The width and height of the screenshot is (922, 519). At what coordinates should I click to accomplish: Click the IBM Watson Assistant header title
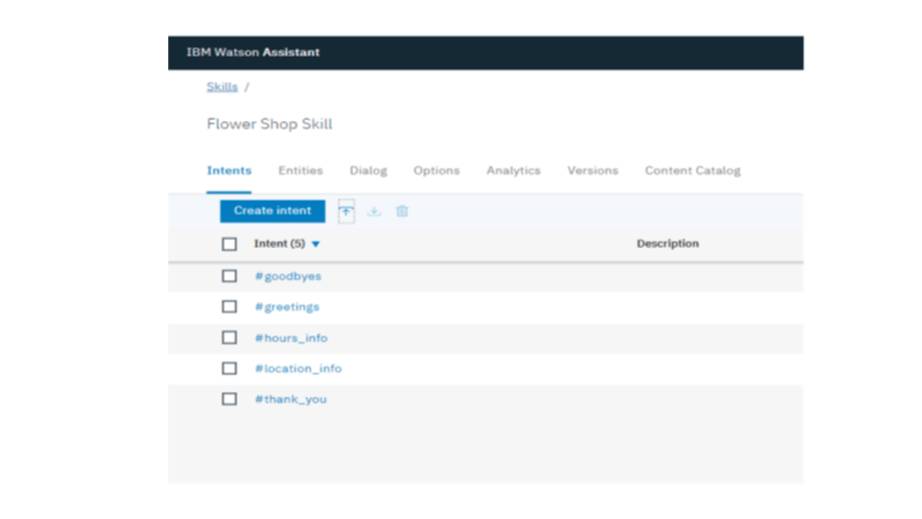coord(253,53)
